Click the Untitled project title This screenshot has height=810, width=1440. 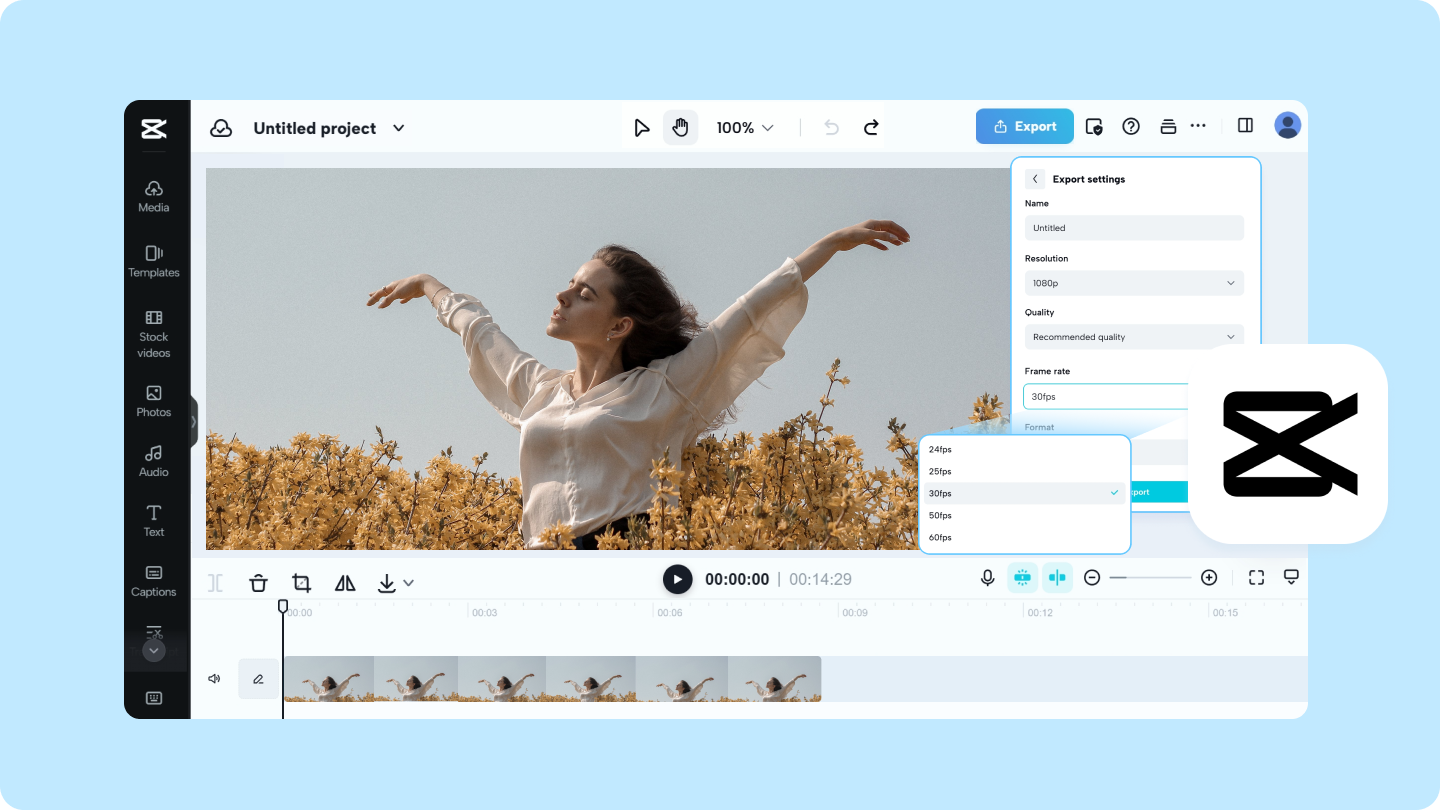[315, 128]
